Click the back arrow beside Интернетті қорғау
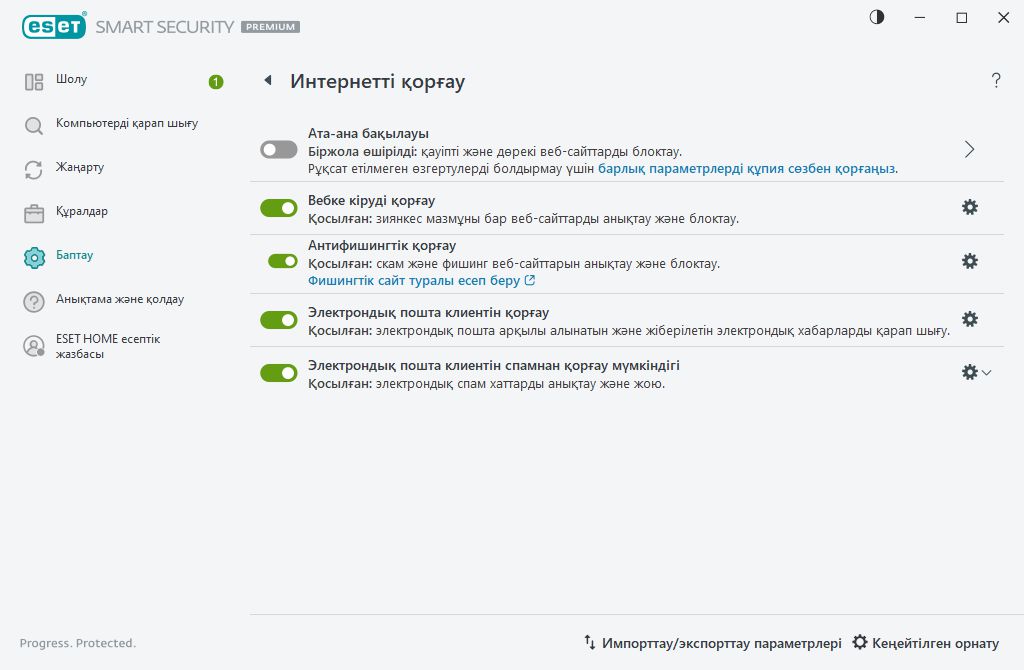Screen dimensions: 1024x670 coord(268,81)
